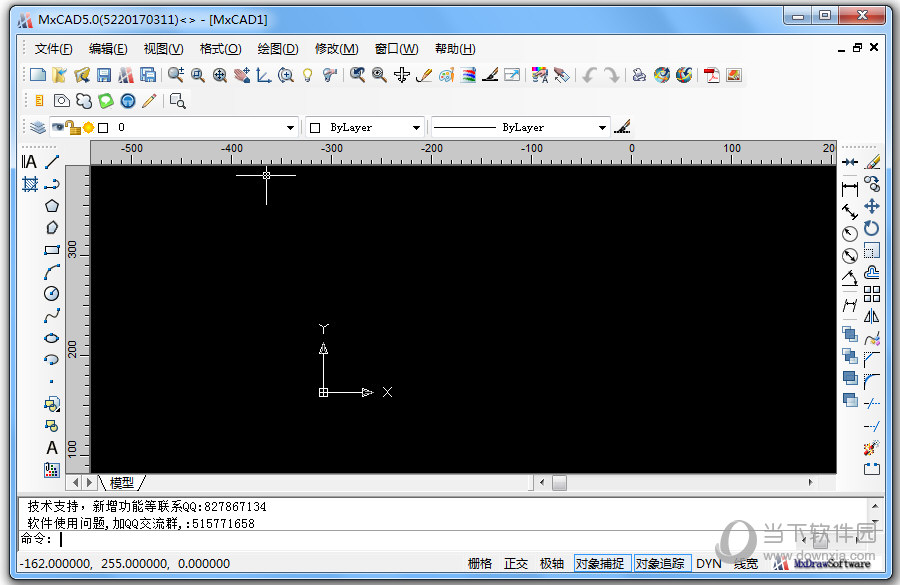Click the Undo arrow icon
Viewport: 900px width, 585px height.
[589, 75]
